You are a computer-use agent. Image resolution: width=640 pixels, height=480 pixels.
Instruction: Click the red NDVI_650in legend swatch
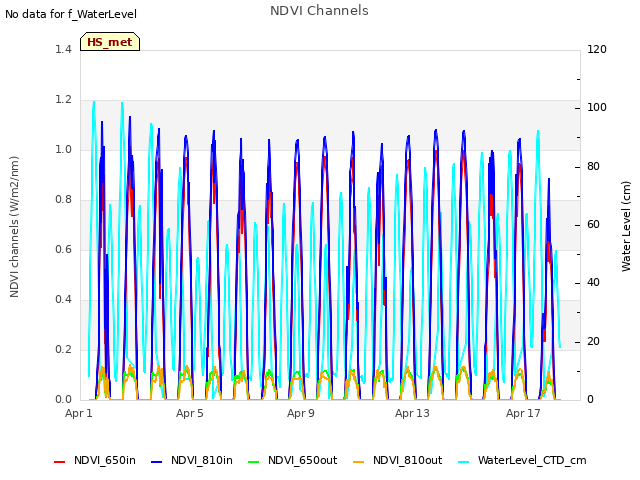pos(60,462)
